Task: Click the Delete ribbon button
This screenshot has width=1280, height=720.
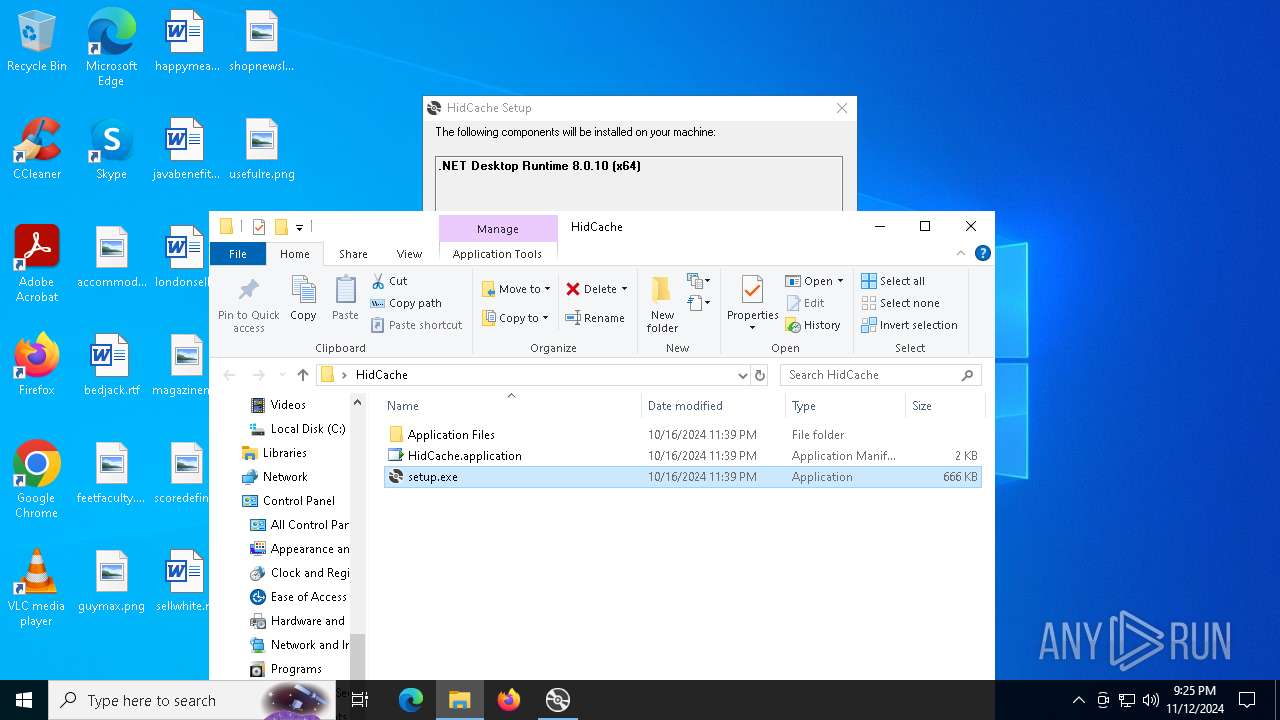Action: tap(591, 289)
